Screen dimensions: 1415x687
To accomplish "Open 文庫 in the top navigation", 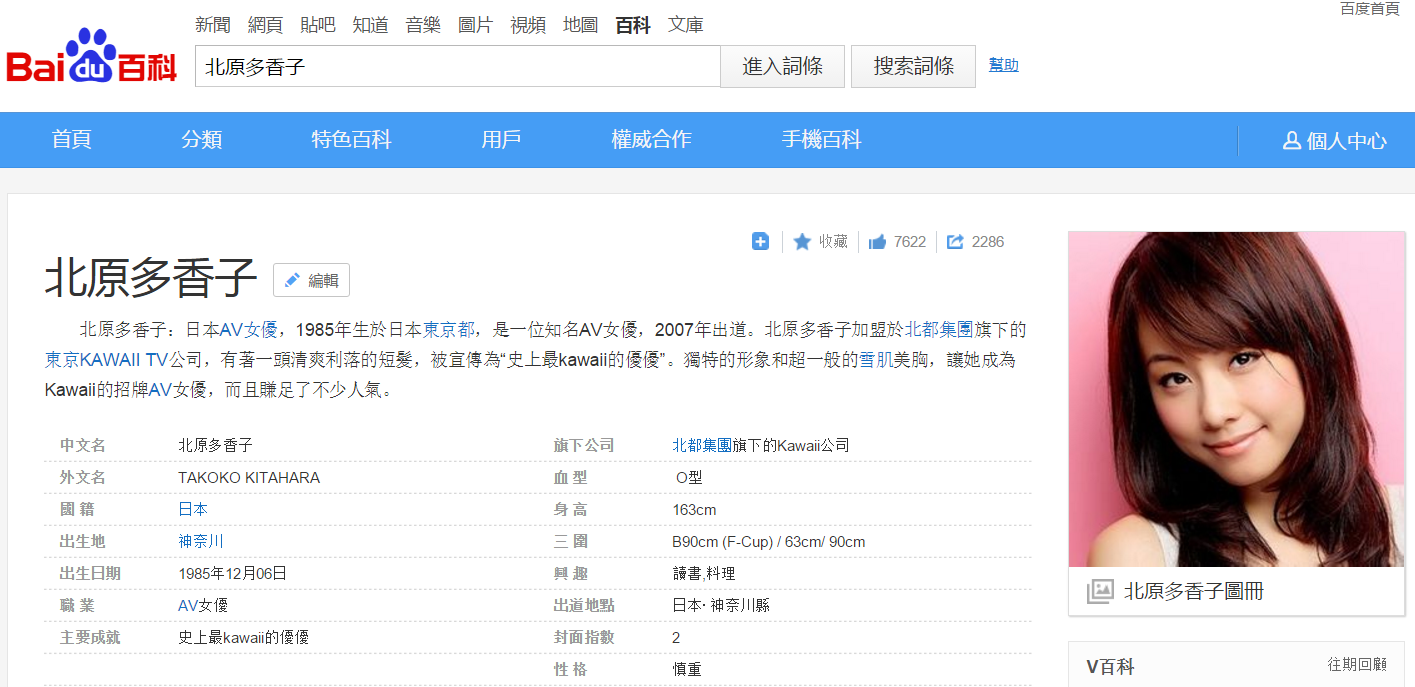I will point(686,25).
